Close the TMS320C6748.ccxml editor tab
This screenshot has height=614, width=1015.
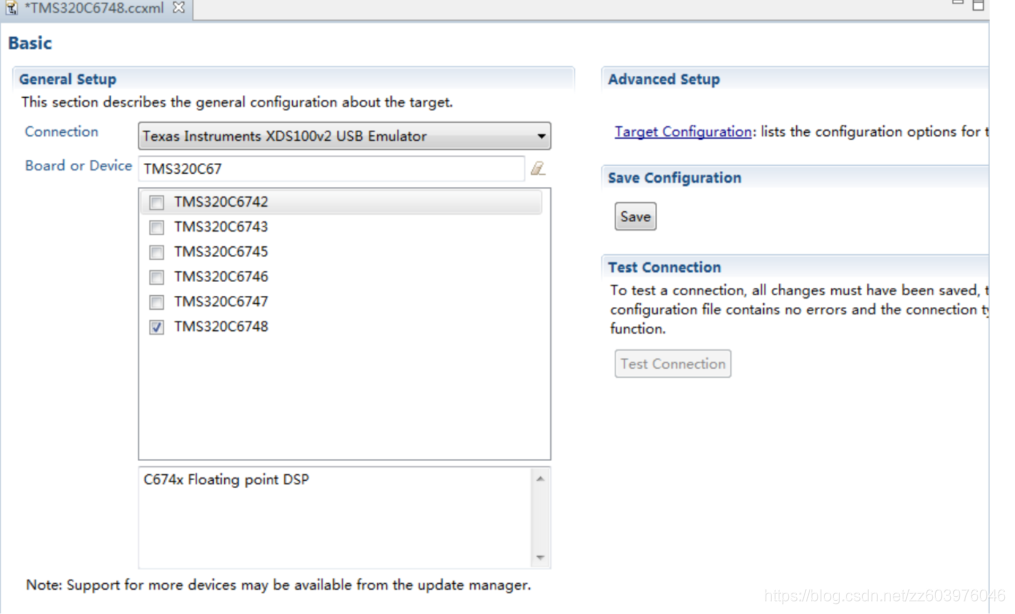(179, 7)
